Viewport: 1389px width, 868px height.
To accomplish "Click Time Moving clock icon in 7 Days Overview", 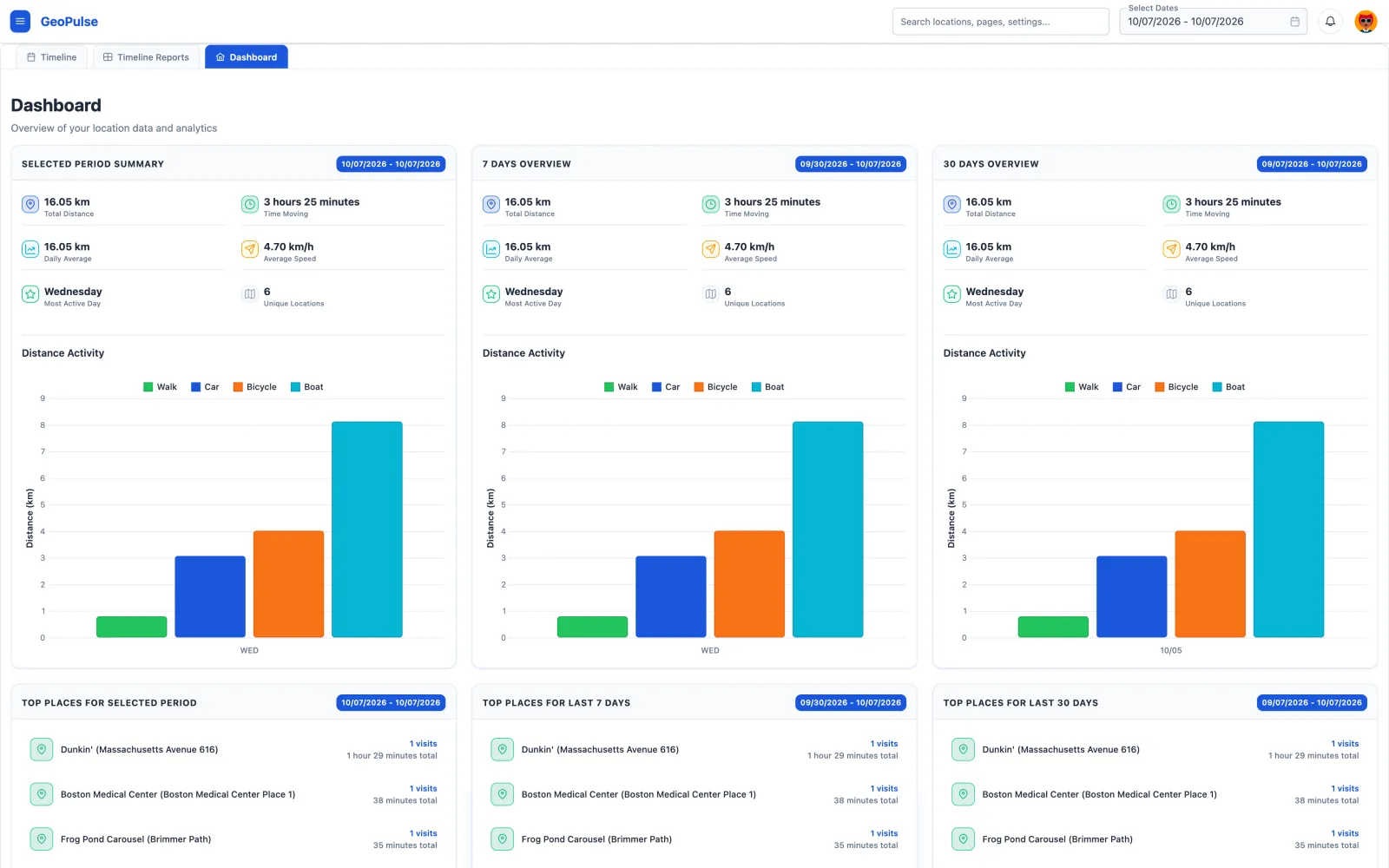I will click(711, 205).
